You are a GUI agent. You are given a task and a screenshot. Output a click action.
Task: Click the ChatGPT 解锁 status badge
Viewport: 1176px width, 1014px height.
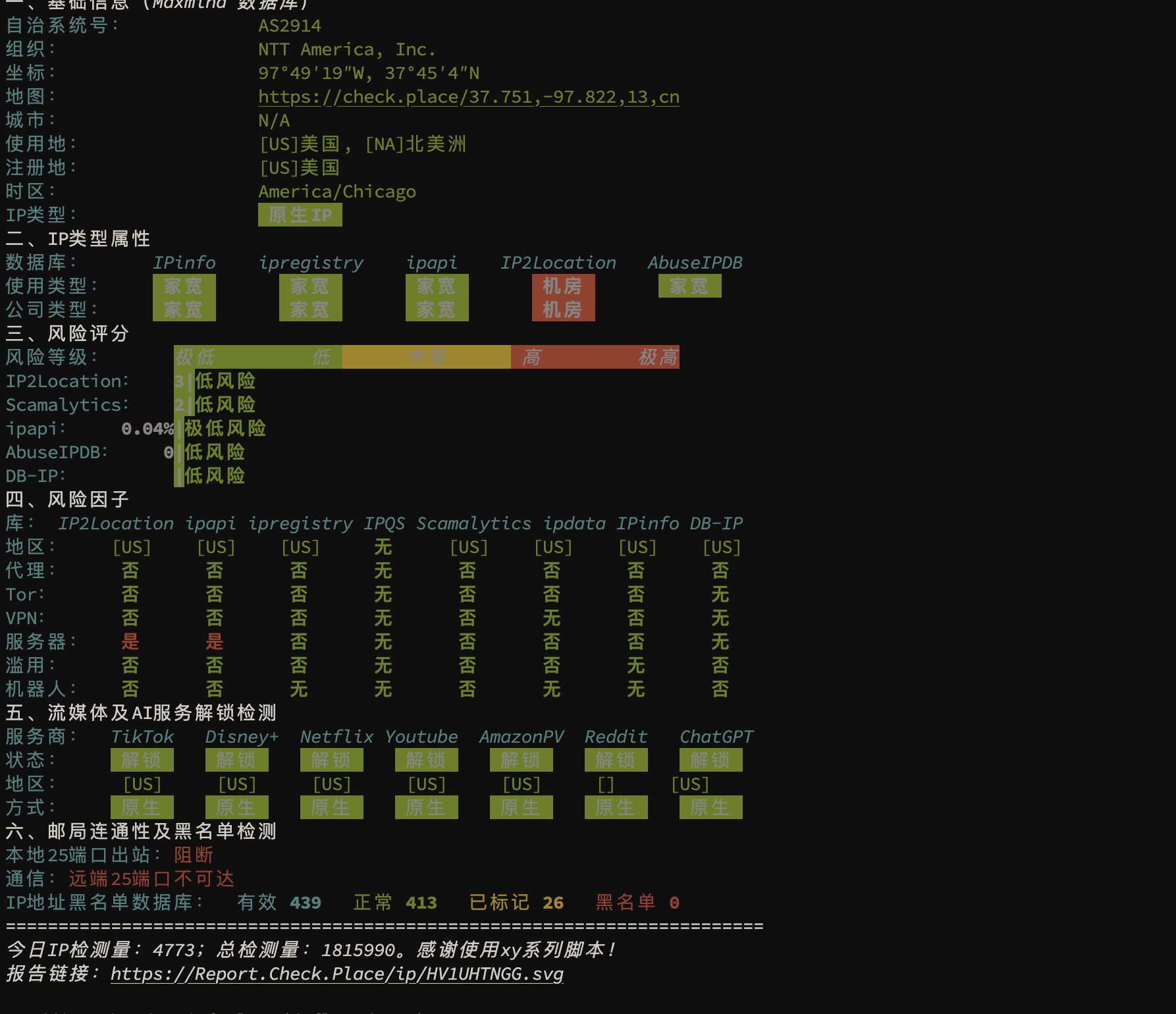(711, 760)
